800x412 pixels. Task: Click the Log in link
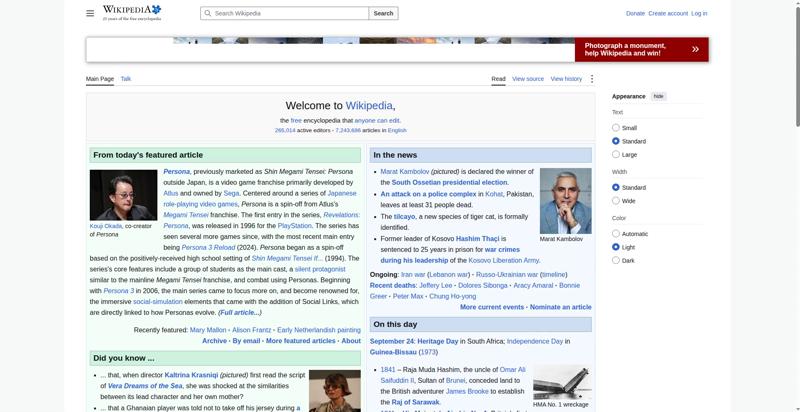point(699,13)
